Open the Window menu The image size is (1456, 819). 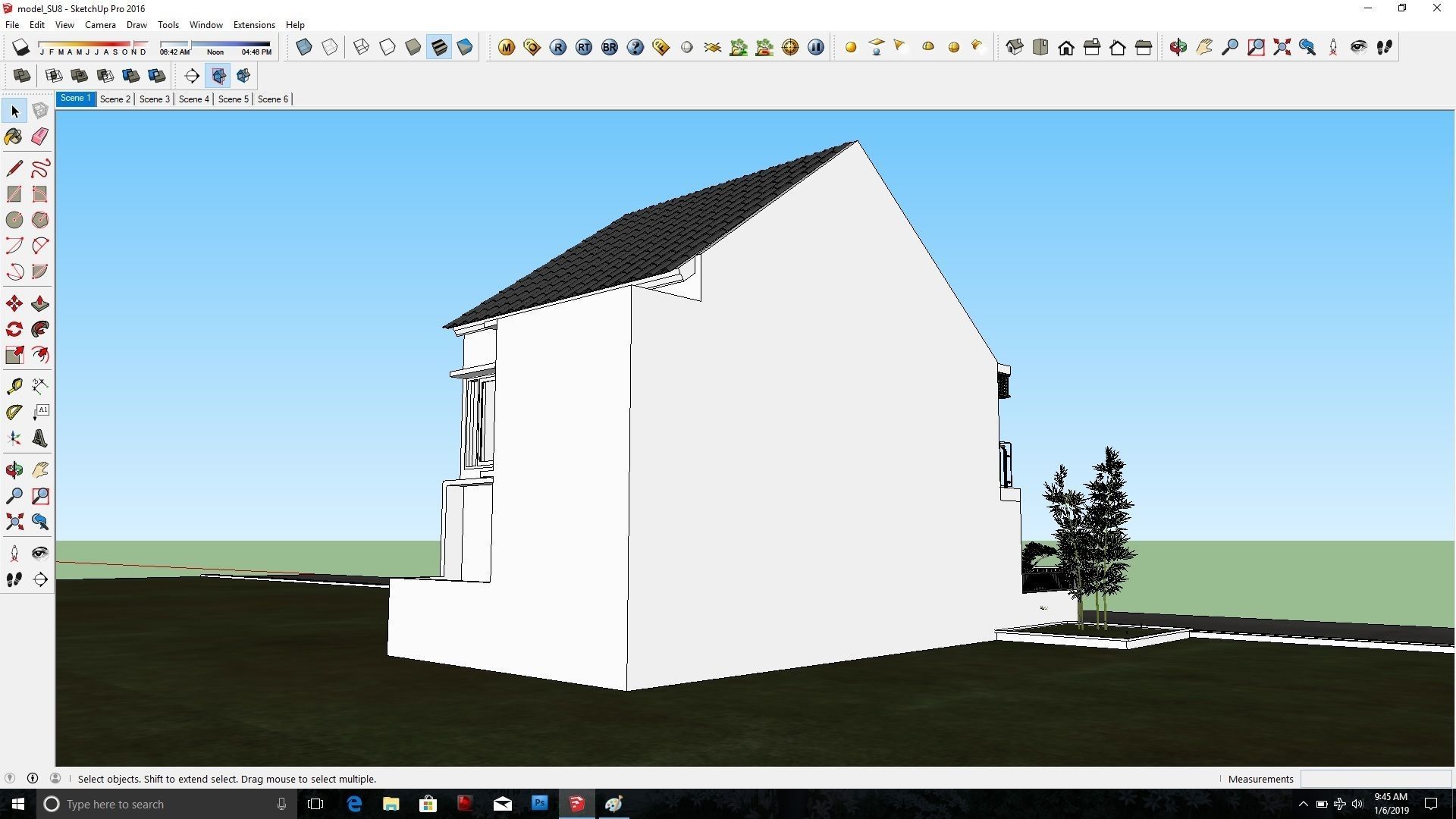[x=206, y=25]
